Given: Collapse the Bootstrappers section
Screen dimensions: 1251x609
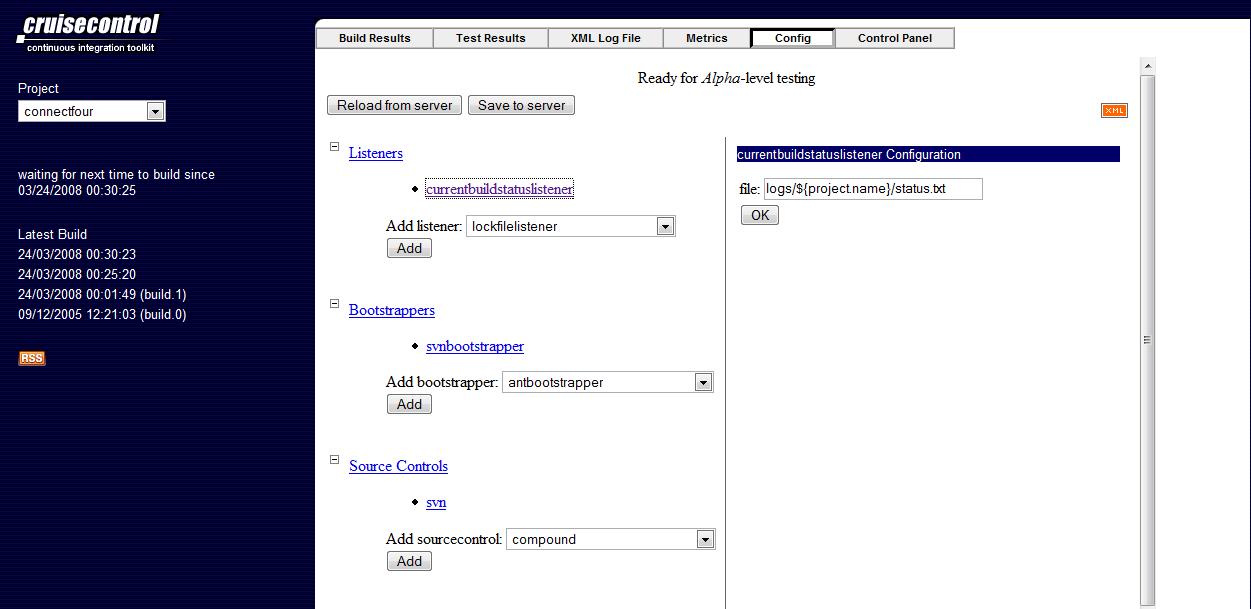Looking at the screenshot, I should pyautogui.click(x=334, y=304).
